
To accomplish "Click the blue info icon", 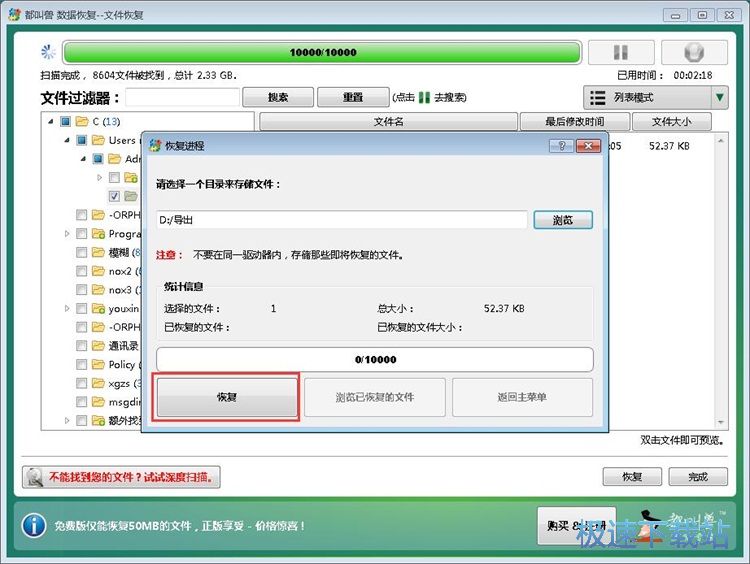I will pyautogui.click(x=33, y=526).
